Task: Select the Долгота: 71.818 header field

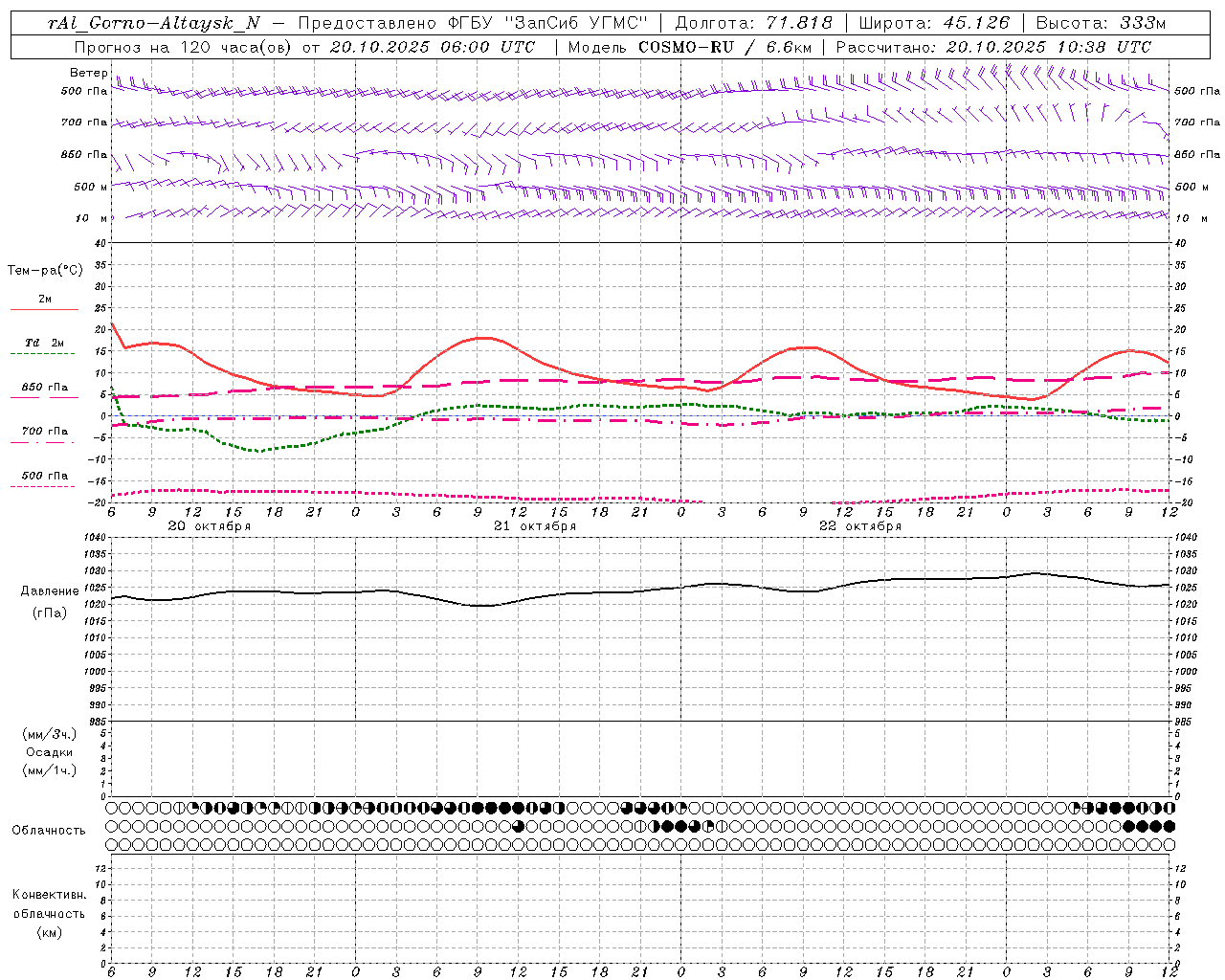Action: coord(754,24)
